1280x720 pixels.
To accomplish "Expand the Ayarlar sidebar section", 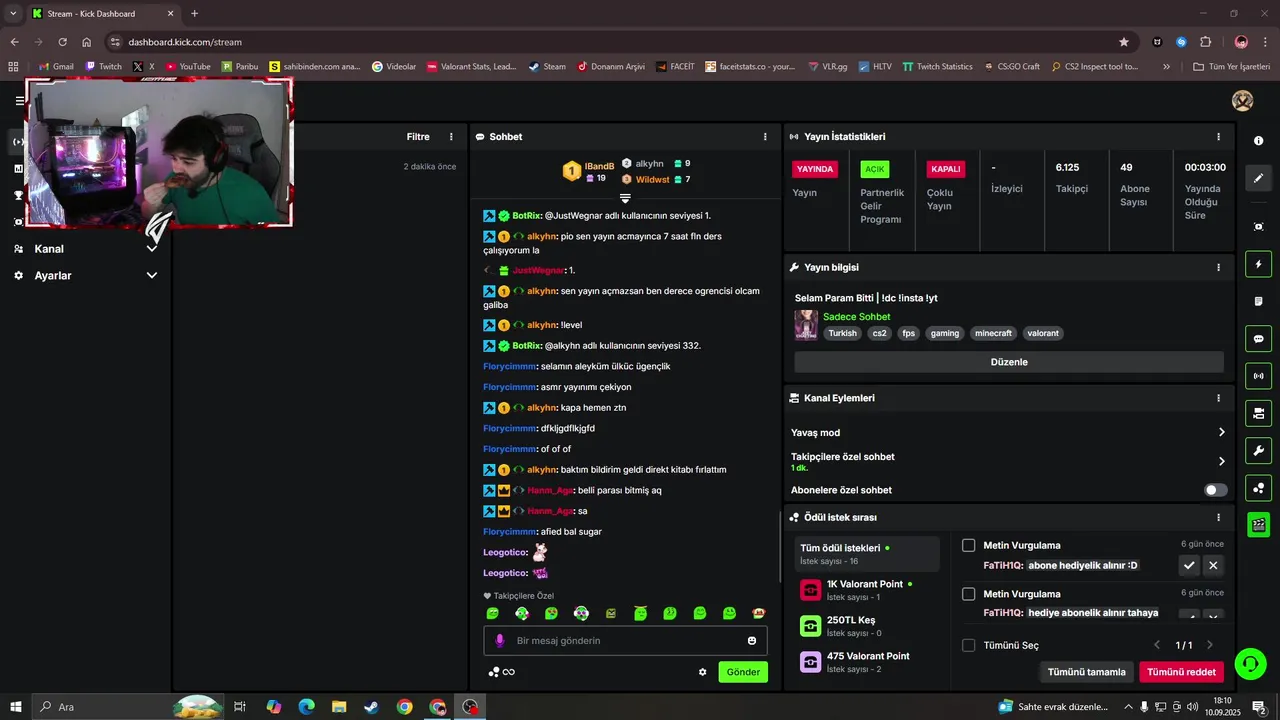I will pos(152,275).
